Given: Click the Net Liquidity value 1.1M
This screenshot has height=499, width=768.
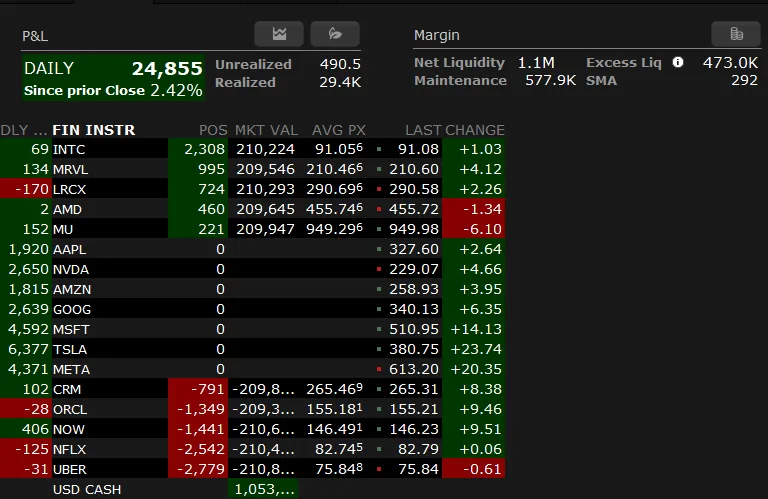Looking at the screenshot, I should coord(536,63).
